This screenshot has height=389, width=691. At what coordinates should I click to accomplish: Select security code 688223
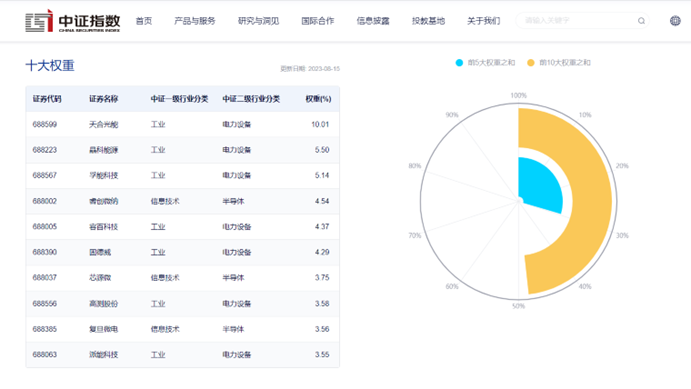(x=45, y=150)
